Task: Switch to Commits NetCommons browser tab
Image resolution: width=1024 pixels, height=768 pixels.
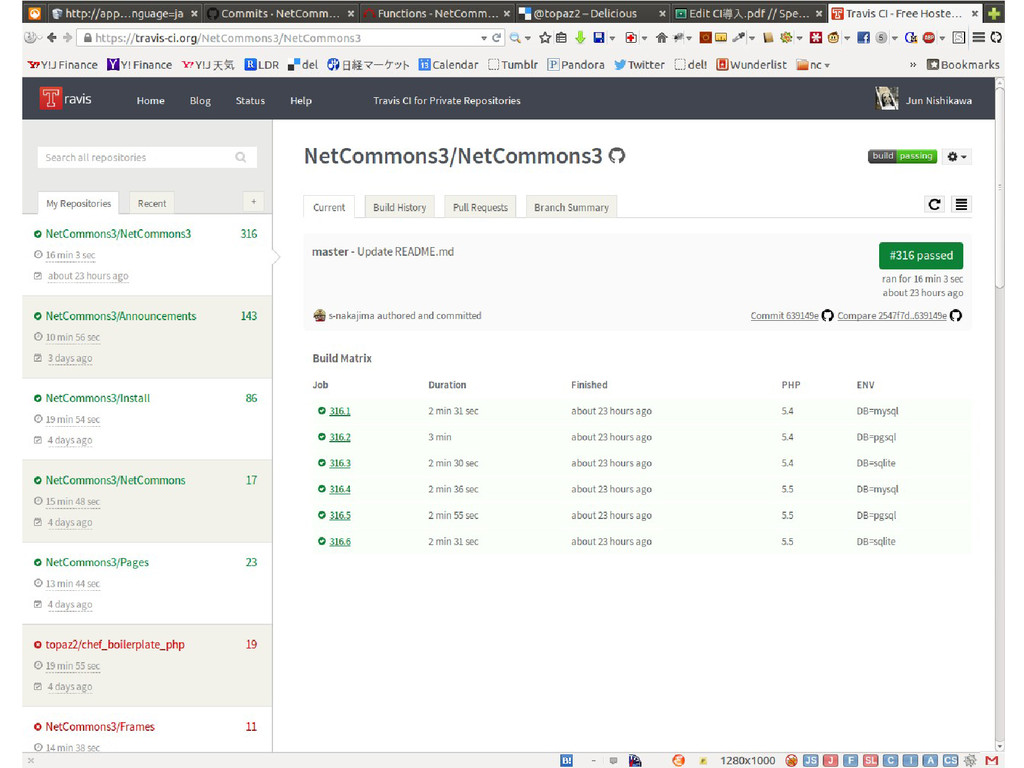Action: click(280, 13)
